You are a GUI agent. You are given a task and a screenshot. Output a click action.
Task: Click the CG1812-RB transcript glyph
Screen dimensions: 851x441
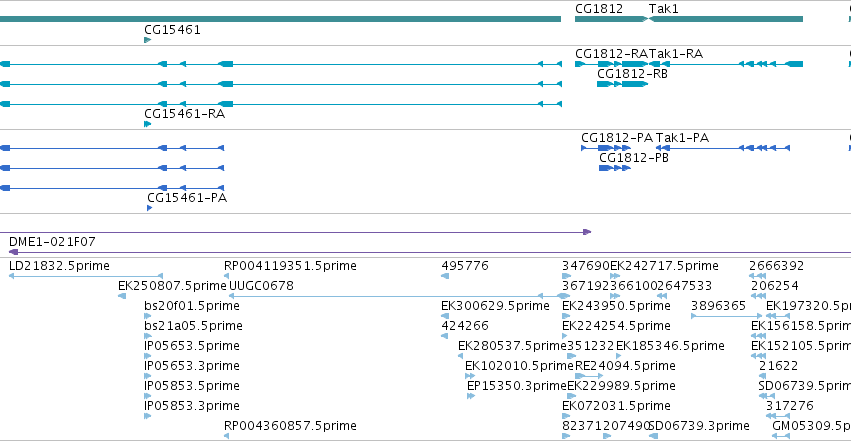pyautogui.click(x=623, y=84)
